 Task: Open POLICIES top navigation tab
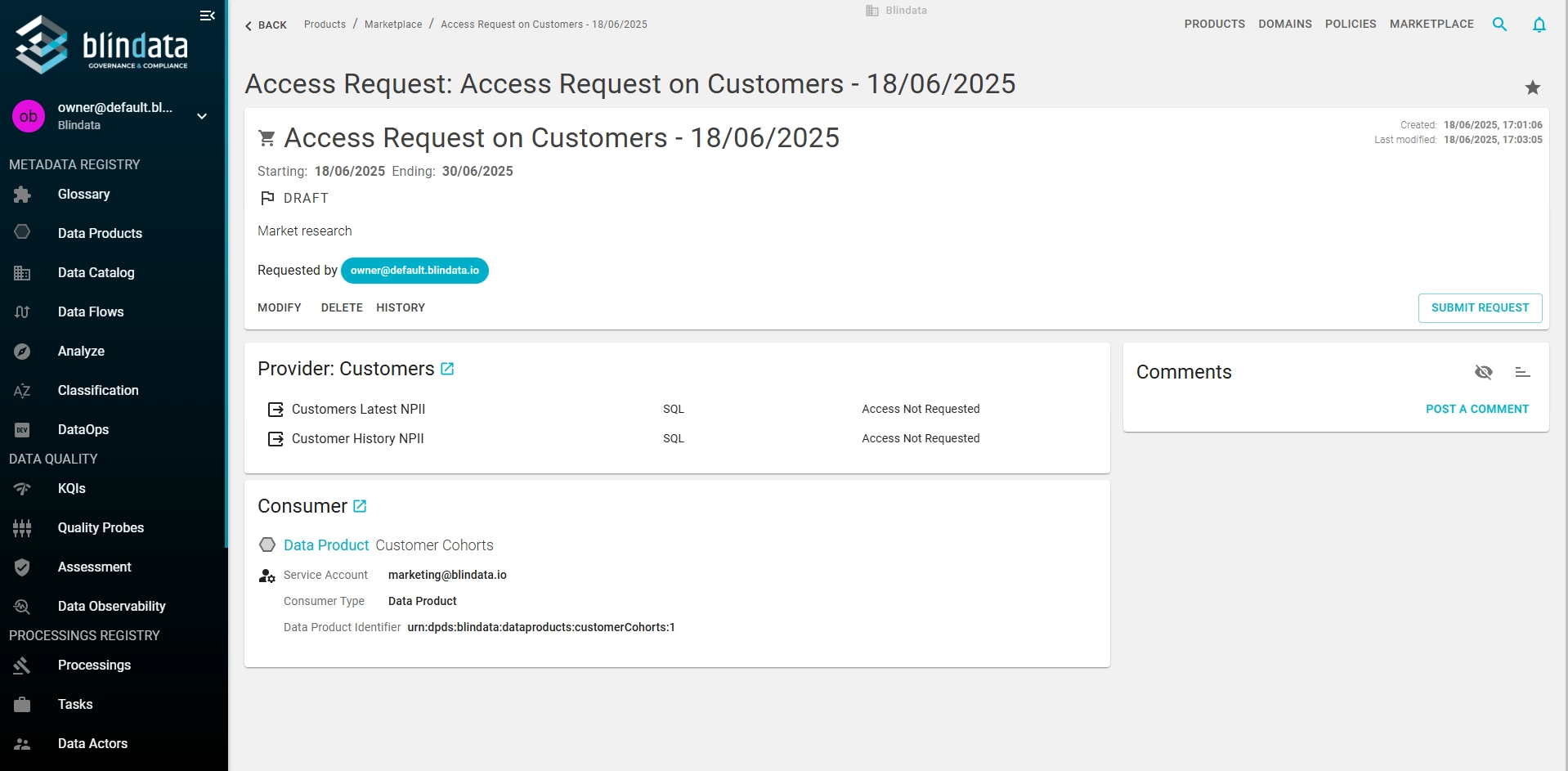click(1351, 24)
